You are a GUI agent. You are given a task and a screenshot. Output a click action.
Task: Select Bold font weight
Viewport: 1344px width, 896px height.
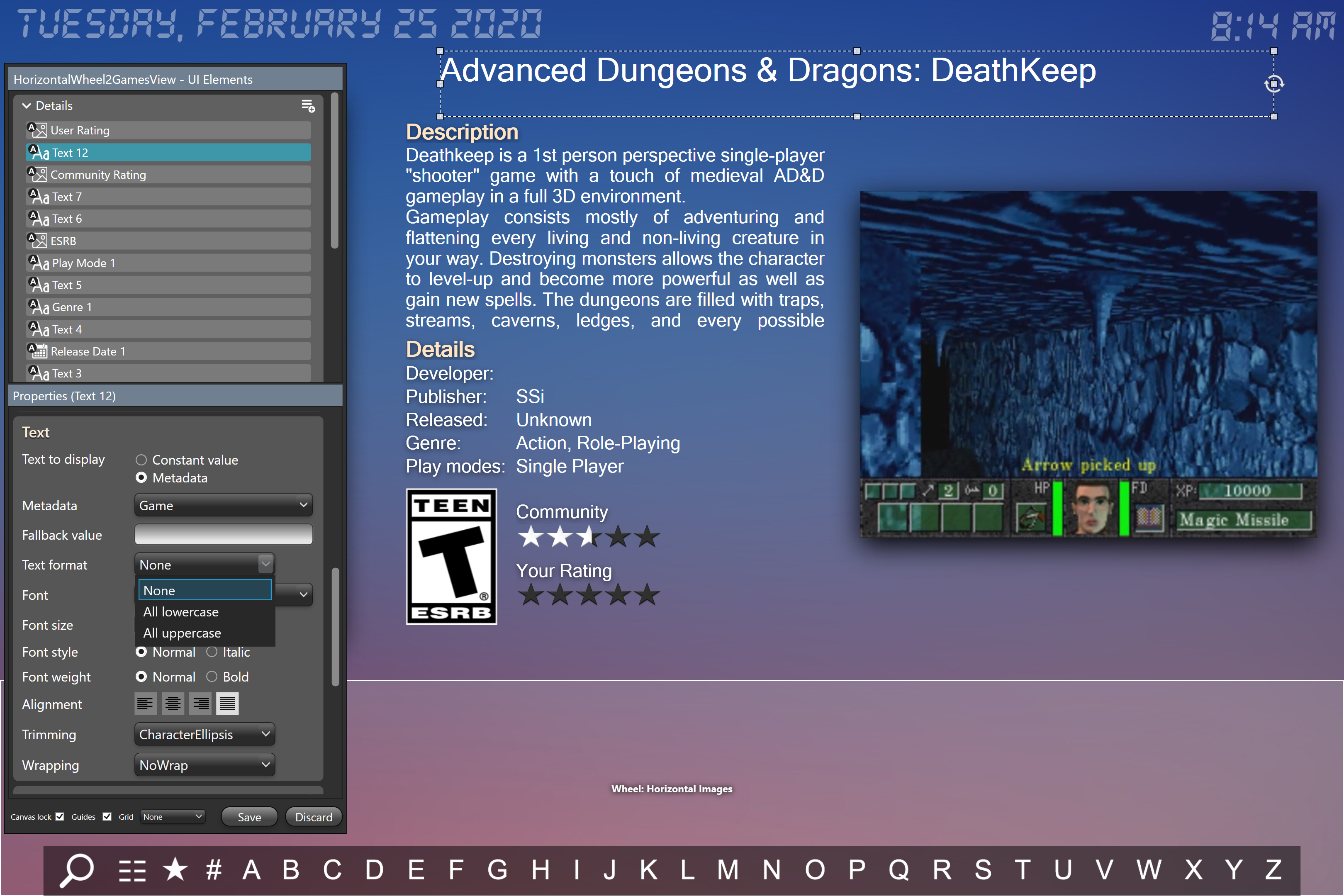tap(212, 677)
